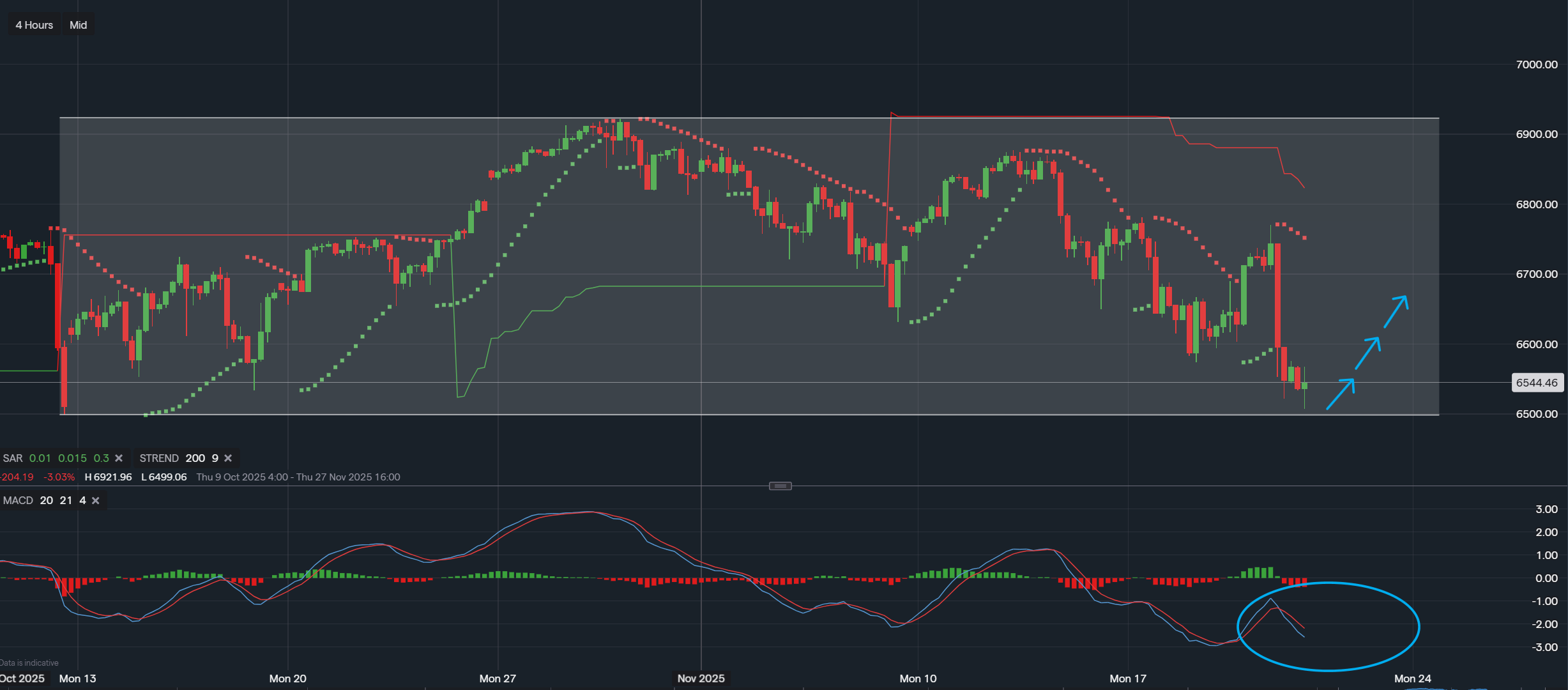
Task: Edit the MACD signal length 4
Action: [x=82, y=501]
